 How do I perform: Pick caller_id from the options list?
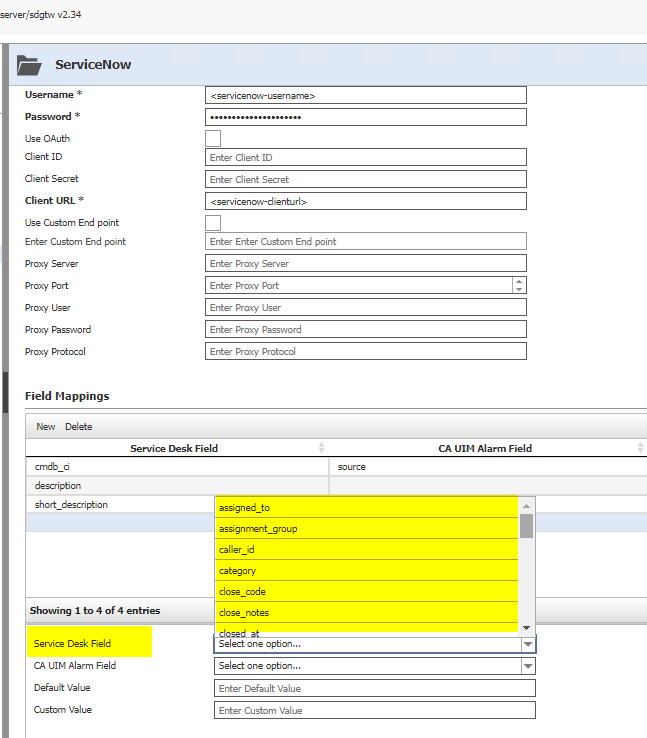[366, 550]
